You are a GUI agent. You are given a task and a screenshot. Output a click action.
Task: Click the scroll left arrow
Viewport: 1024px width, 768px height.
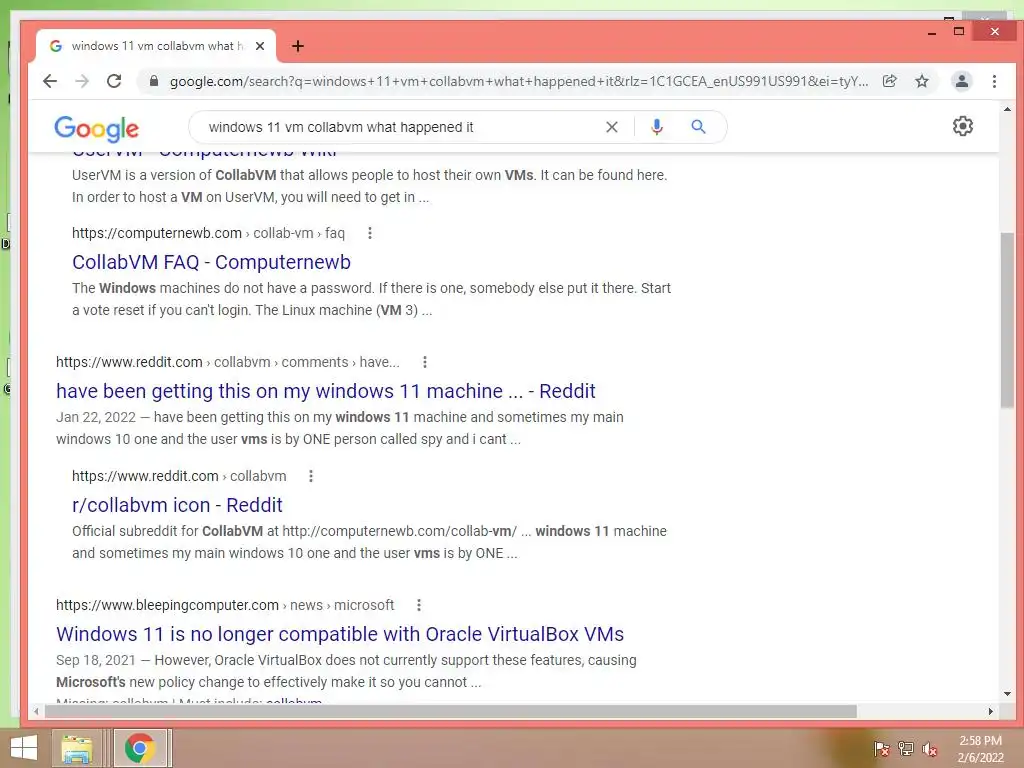[x=36, y=711]
